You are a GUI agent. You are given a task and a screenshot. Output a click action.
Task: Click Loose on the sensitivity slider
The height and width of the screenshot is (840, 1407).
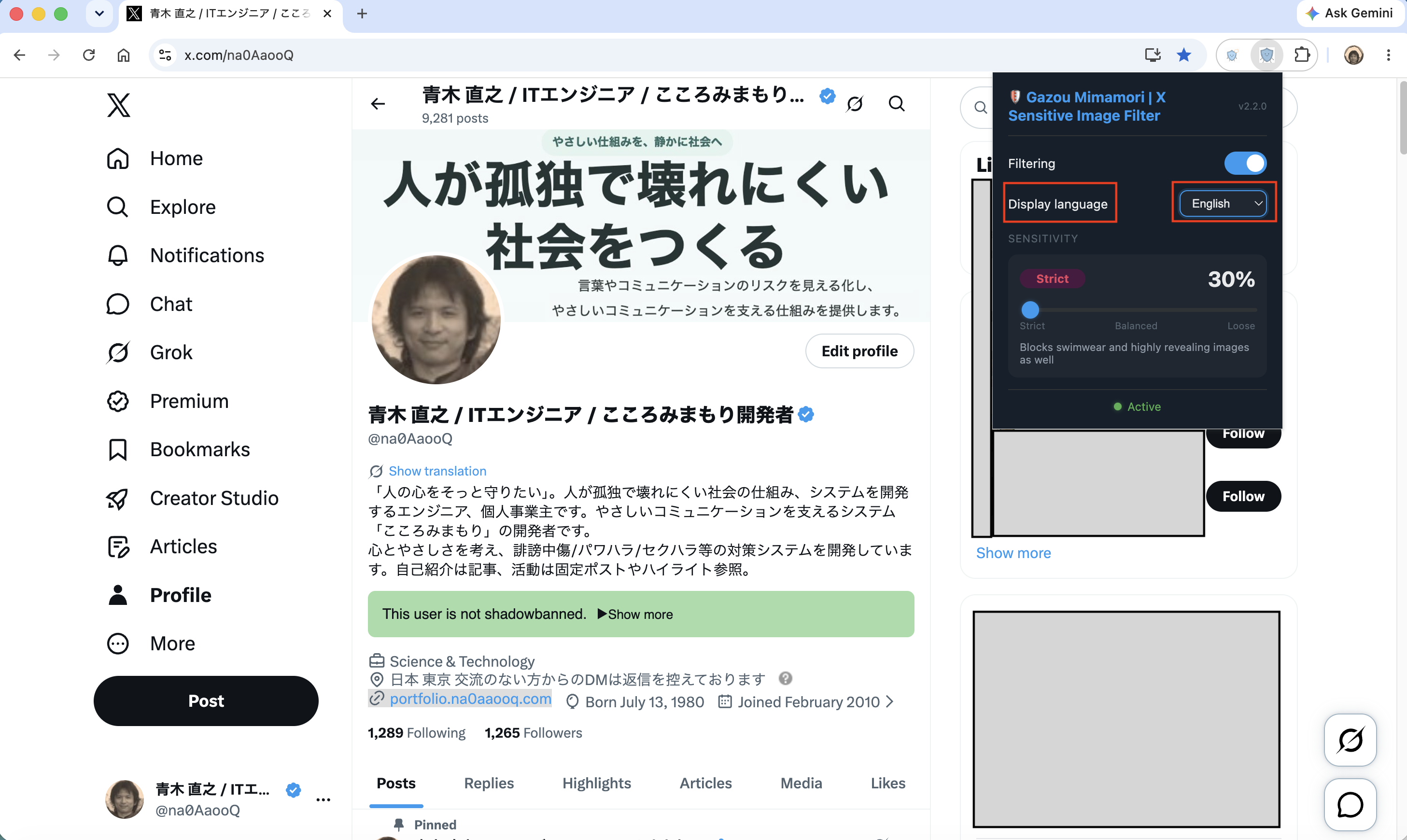pos(1240,325)
